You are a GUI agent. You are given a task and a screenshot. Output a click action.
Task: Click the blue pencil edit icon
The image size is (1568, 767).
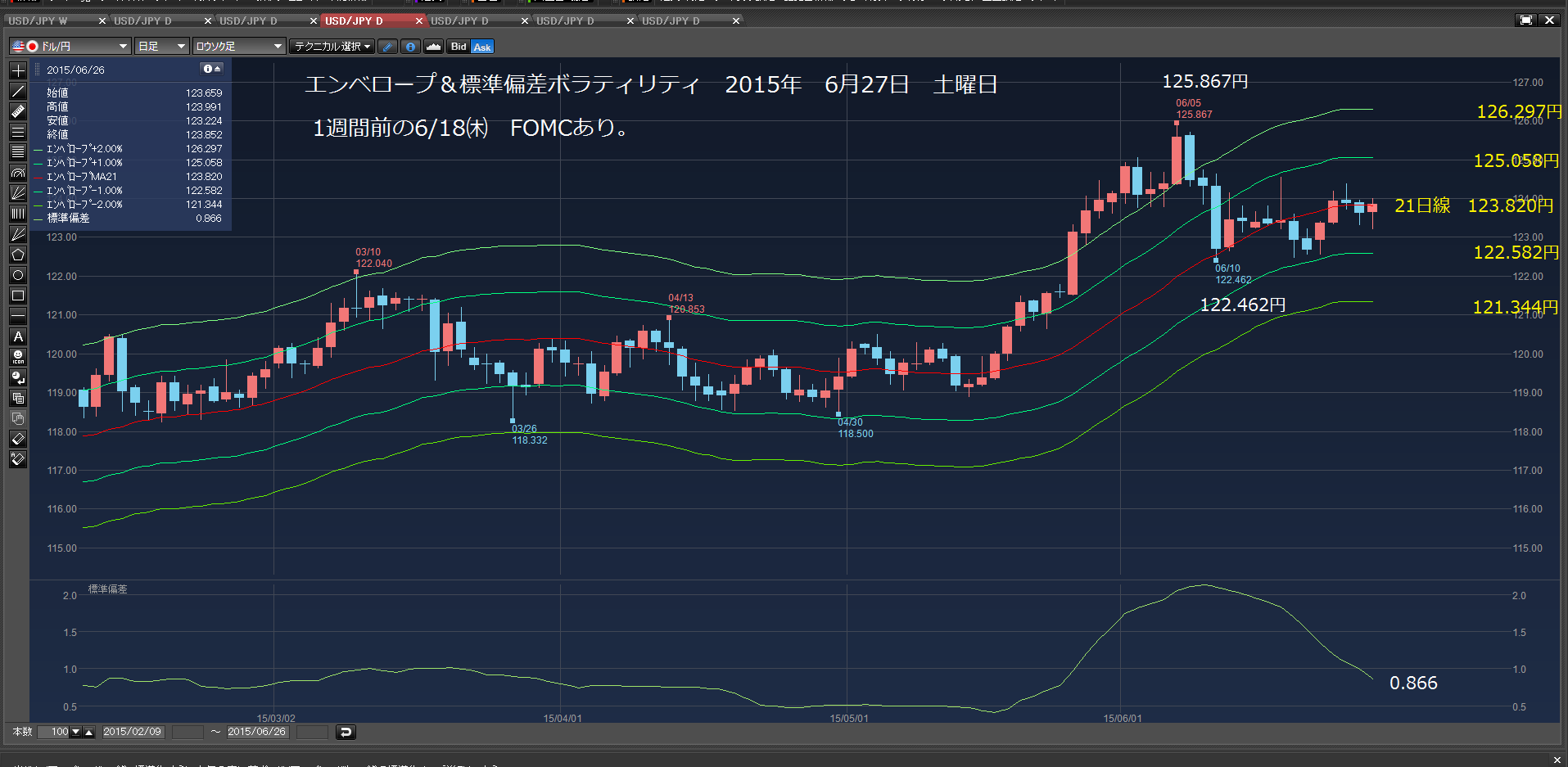coord(388,47)
